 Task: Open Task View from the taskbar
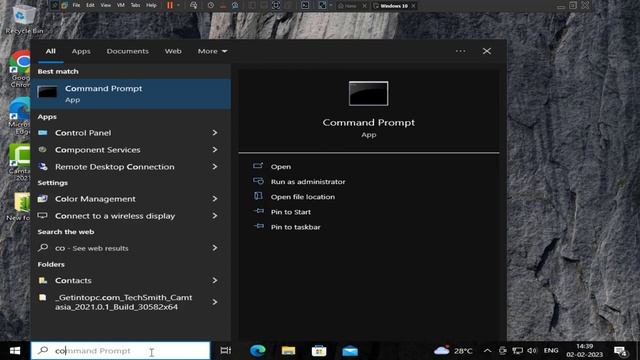(226, 351)
